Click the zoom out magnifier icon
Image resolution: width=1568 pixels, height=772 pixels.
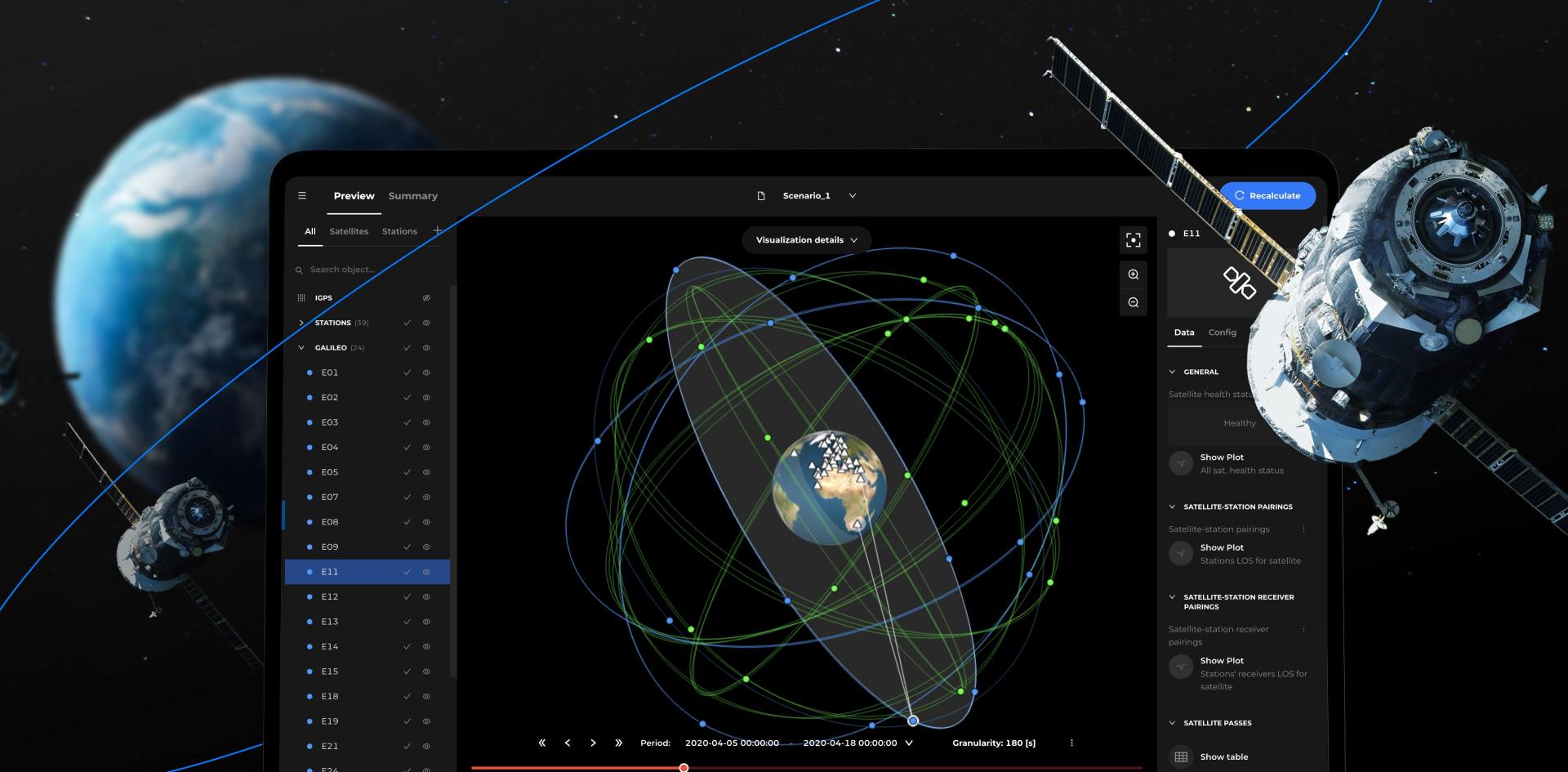(1133, 302)
